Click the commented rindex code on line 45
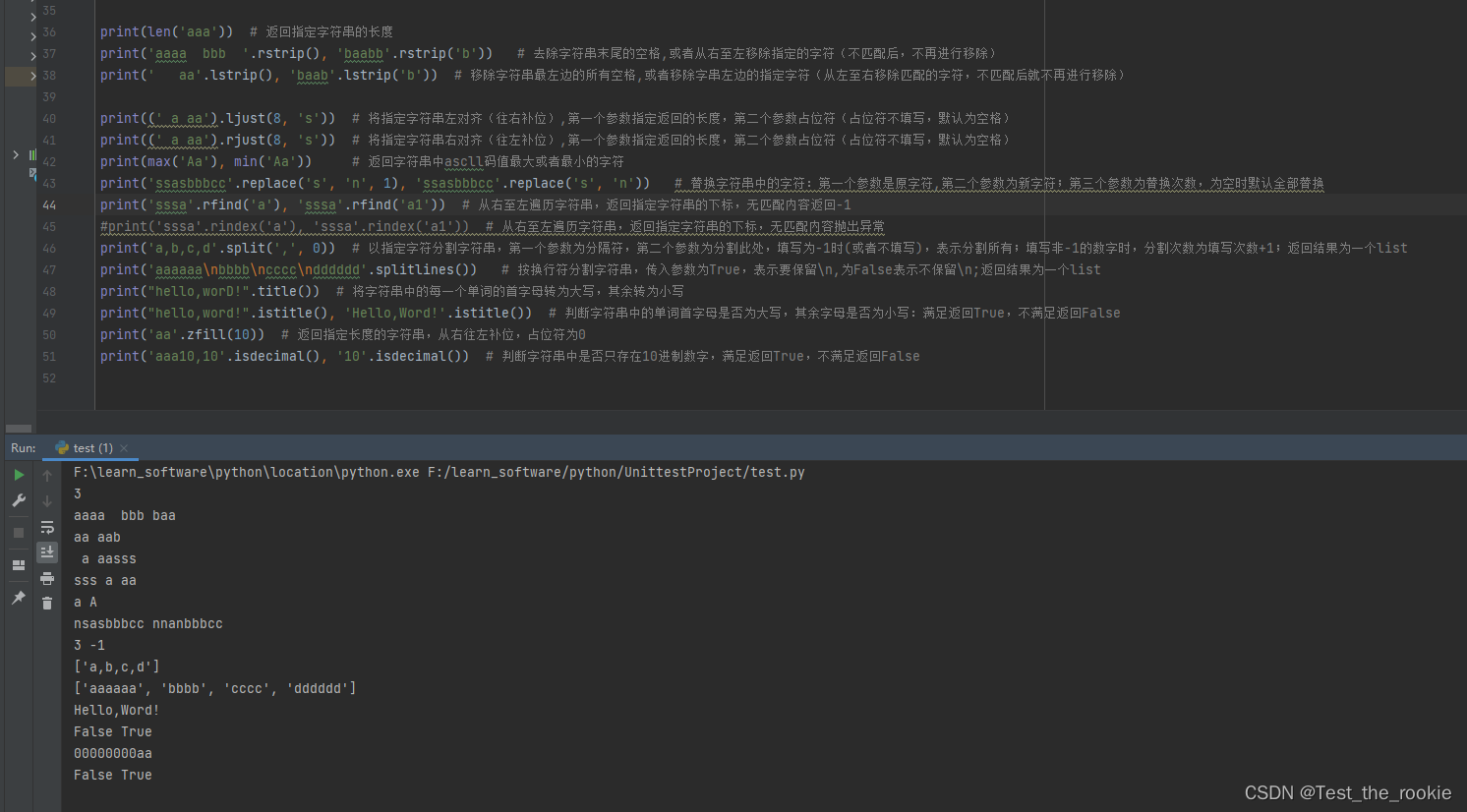The height and width of the screenshot is (812, 1467). [x=285, y=227]
